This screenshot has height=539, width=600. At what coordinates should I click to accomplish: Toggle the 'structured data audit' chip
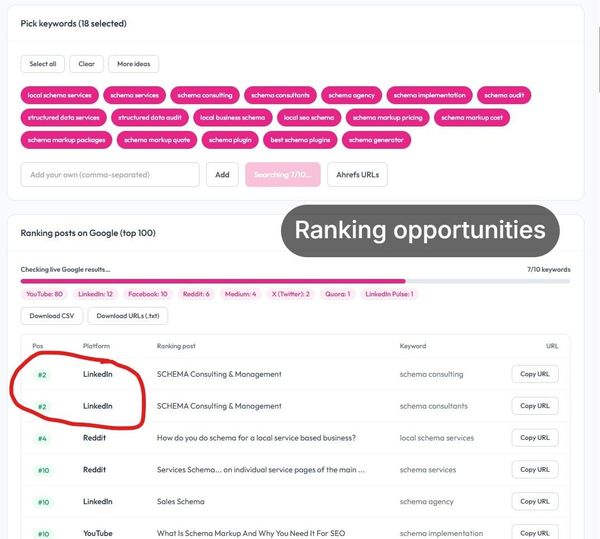pos(150,117)
